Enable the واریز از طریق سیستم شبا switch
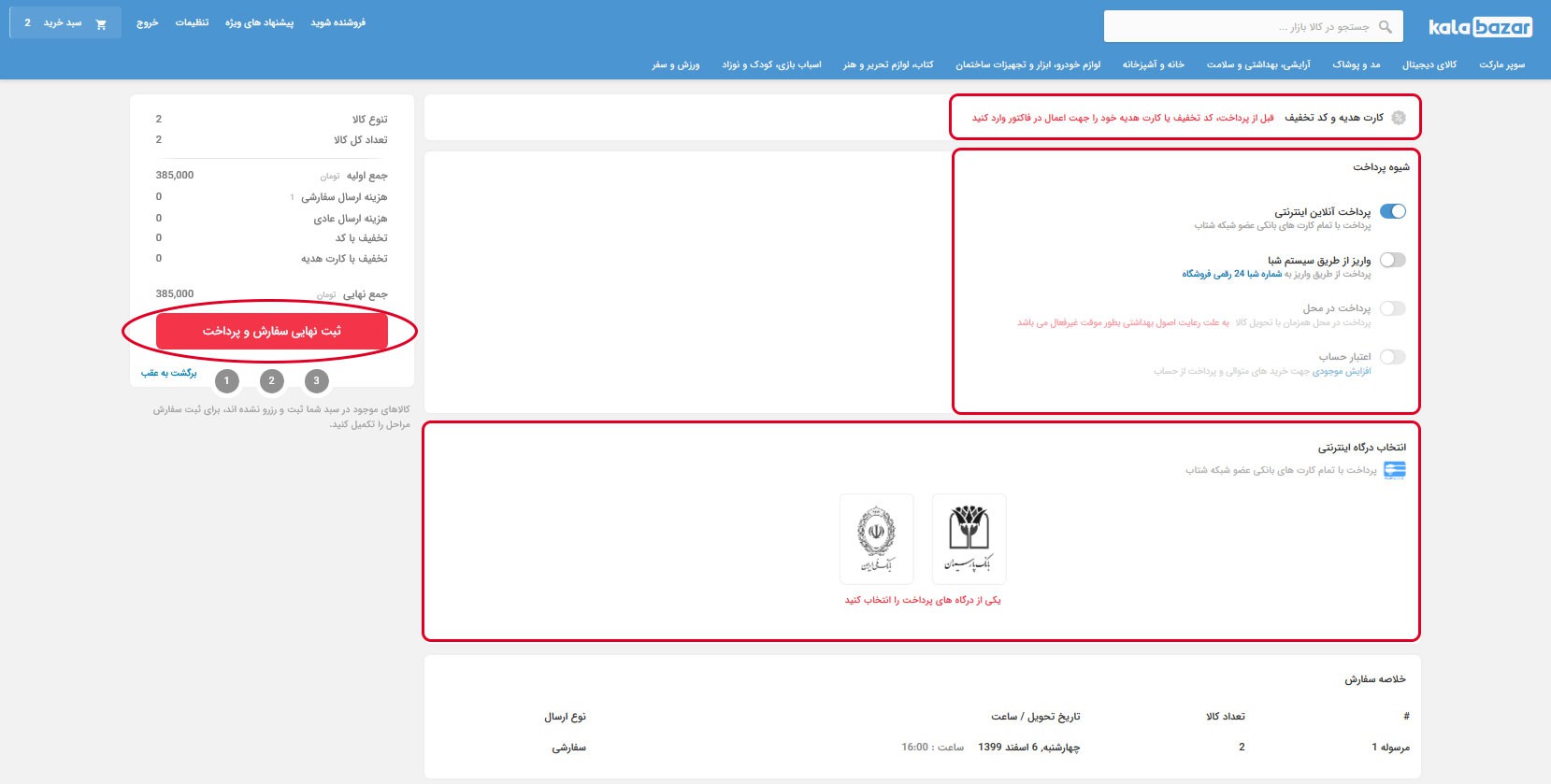The image size is (1551, 784). [x=1393, y=260]
